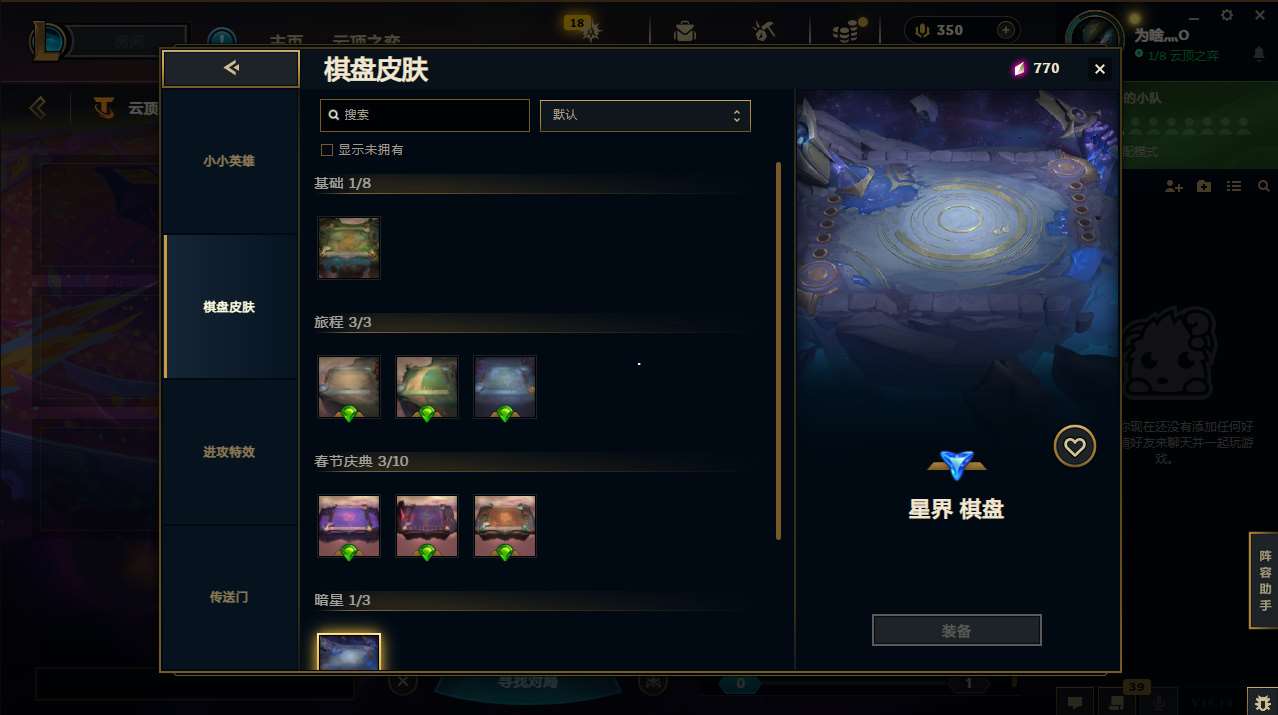
Task: Switch to the 进攻特效 tab
Action: pos(229,452)
